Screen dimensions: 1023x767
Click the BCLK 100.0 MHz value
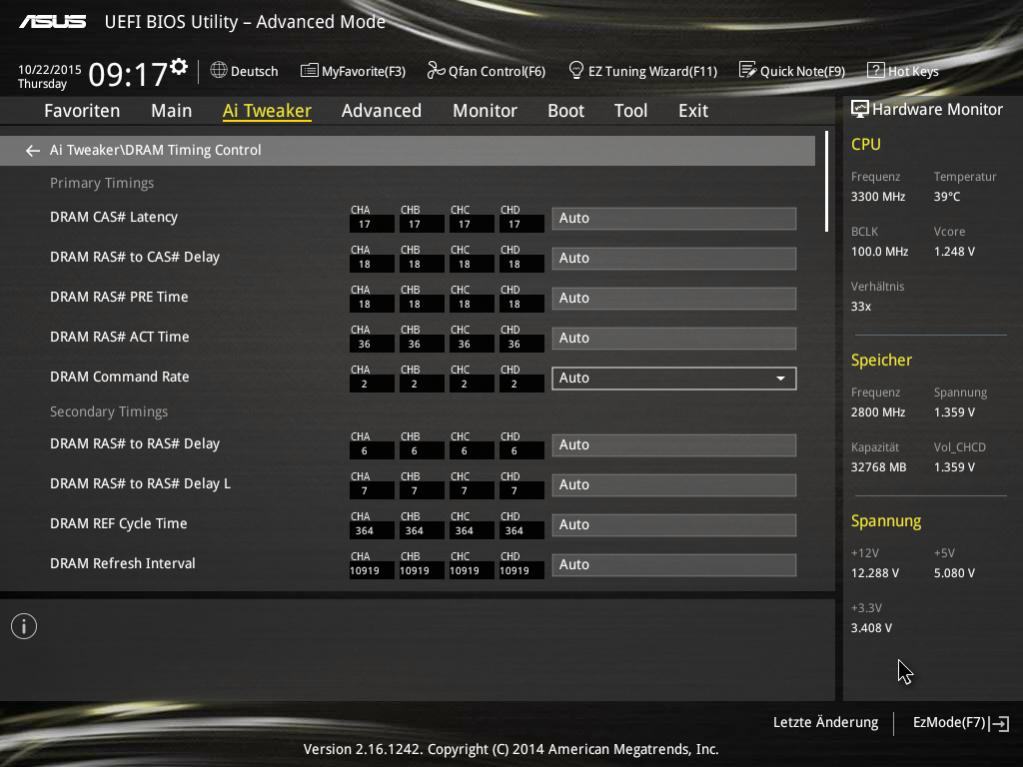879,251
